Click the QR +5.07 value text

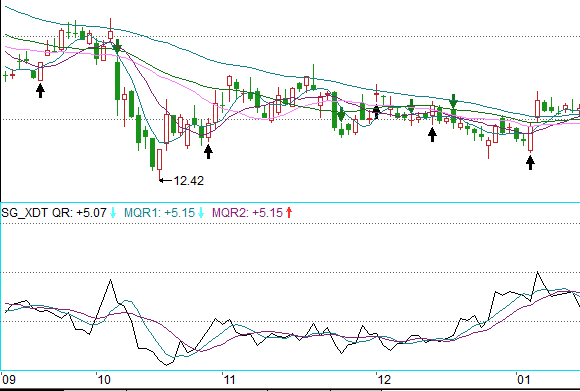(x=80, y=213)
